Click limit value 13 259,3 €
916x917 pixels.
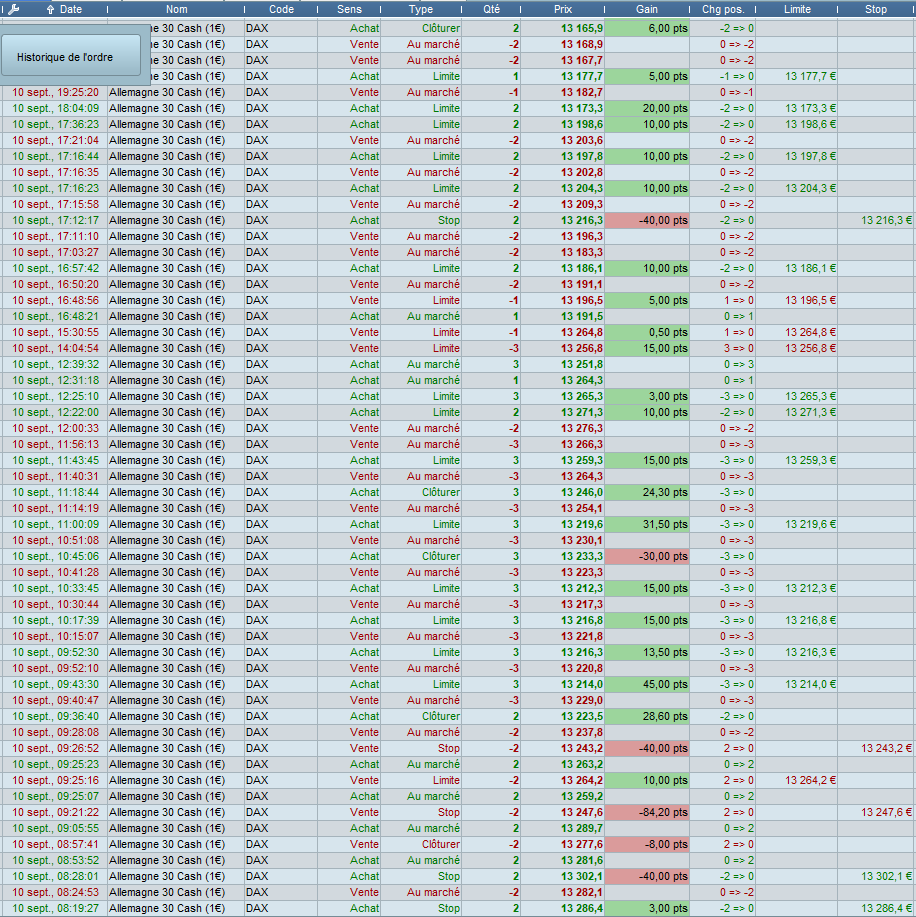pos(810,460)
